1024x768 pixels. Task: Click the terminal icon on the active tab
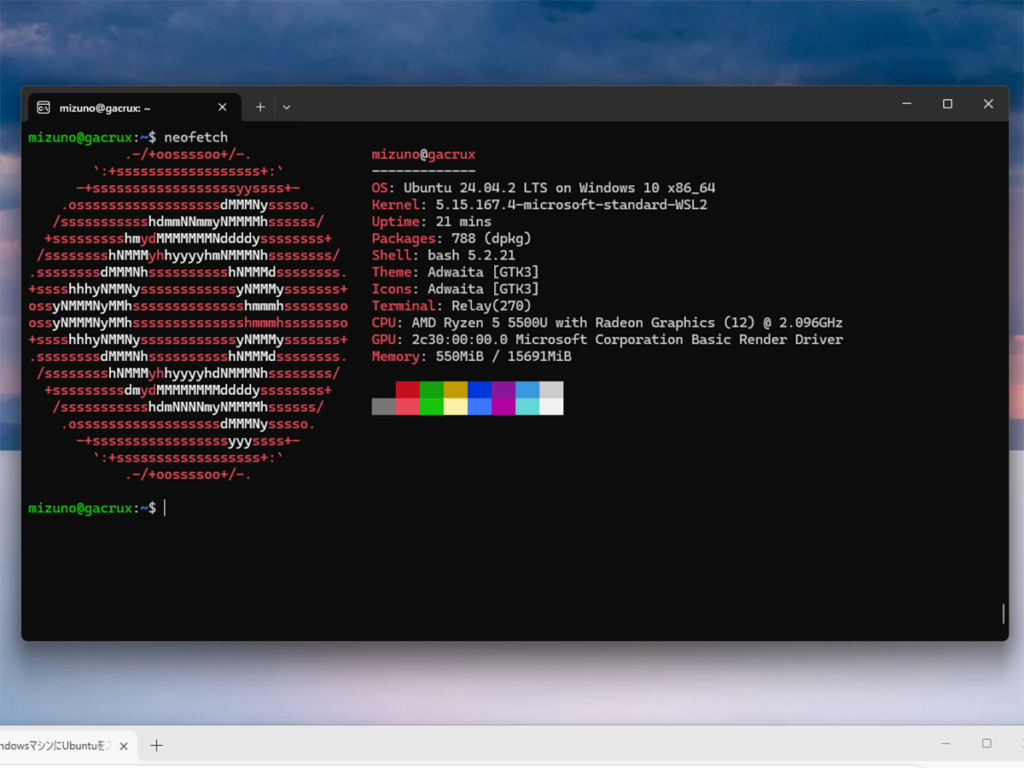pos(43,106)
